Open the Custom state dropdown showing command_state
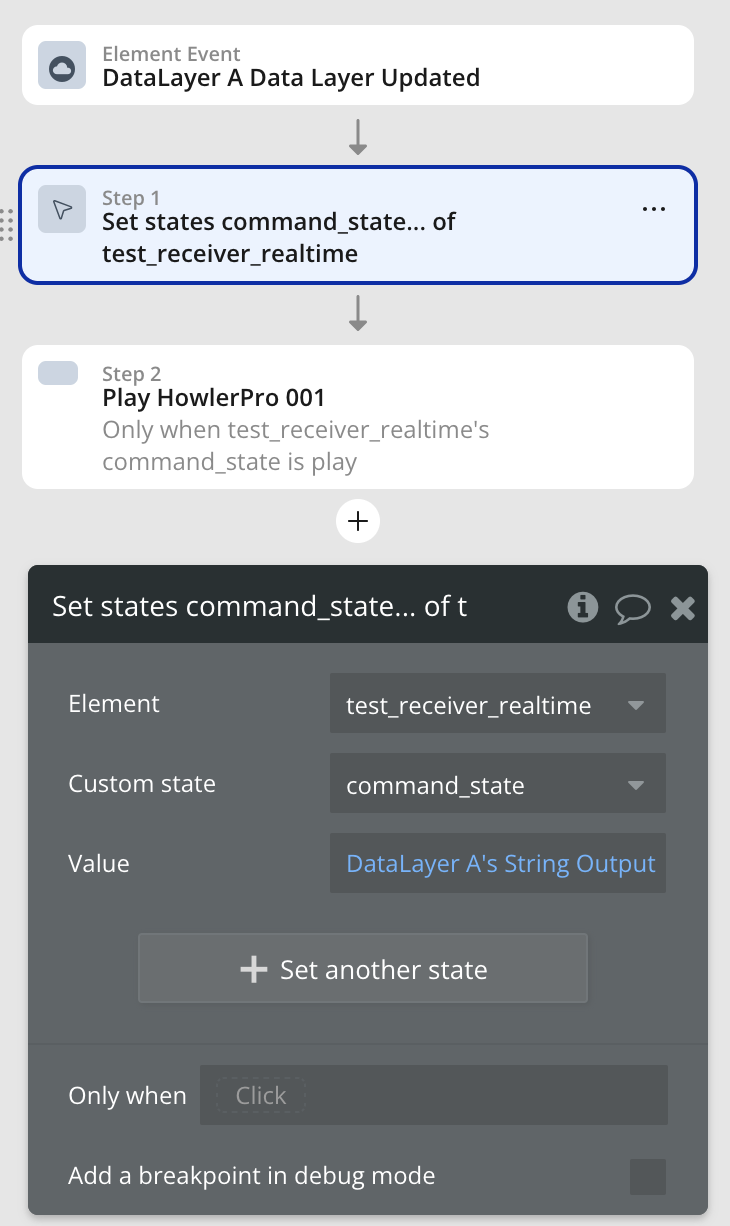Screen dimensions: 730x1226 pos(480,785)
